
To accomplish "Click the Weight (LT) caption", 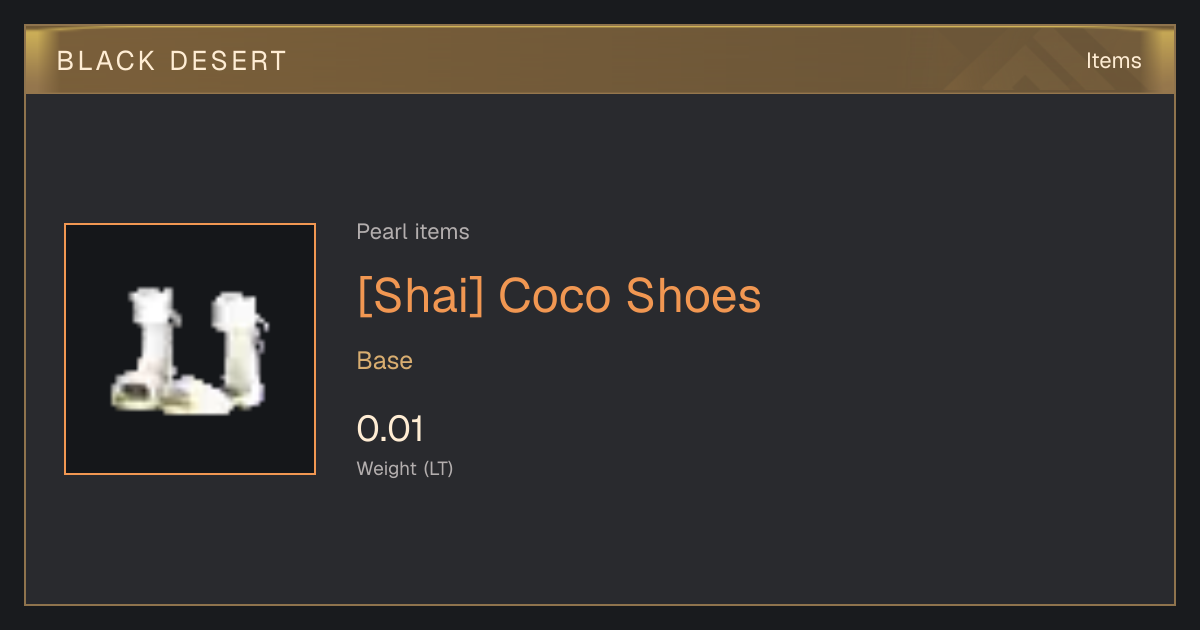I will [405, 468].
